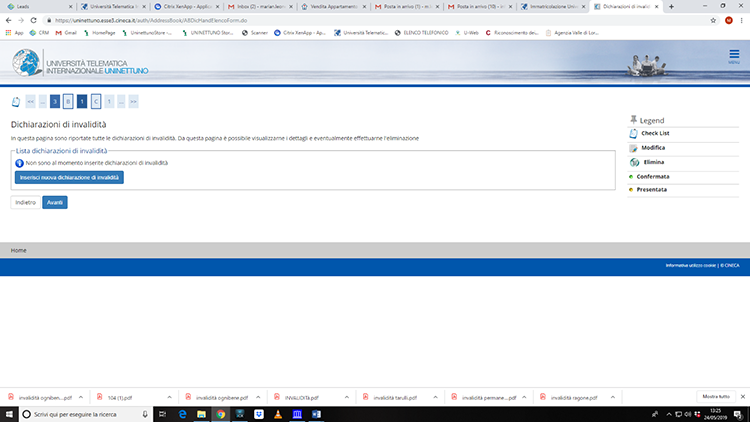Jump to step 3 in the wizard
This screenshot has width=750, height=422.
(55, 101)
